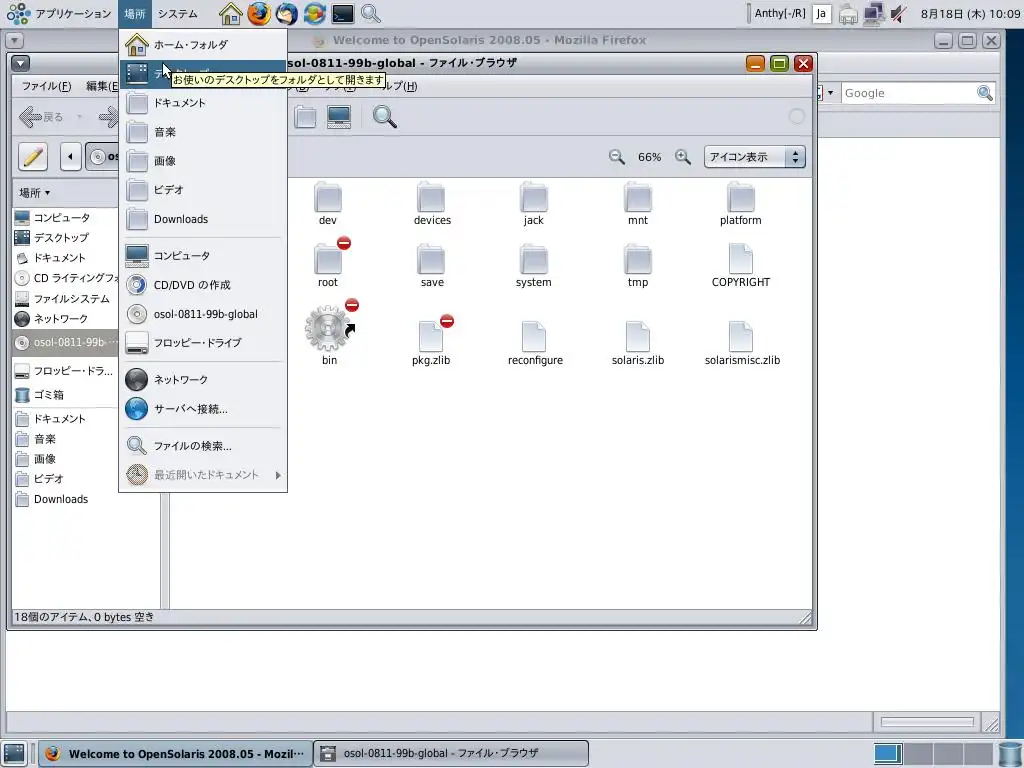
Task: Select 音楽 in the places menu
Action: (203, 132)
